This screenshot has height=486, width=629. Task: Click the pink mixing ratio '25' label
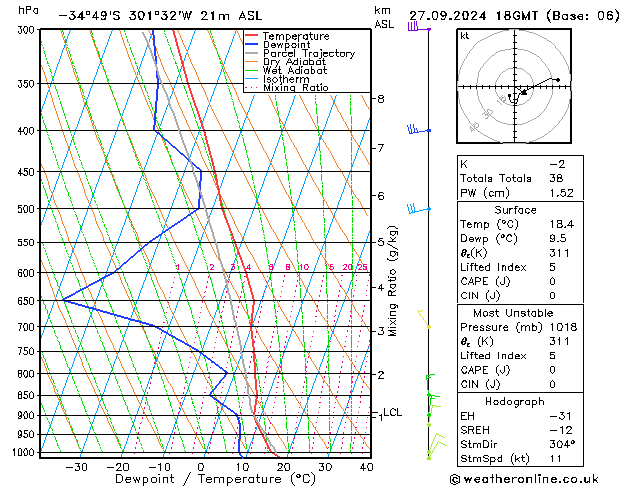(362, 267)
